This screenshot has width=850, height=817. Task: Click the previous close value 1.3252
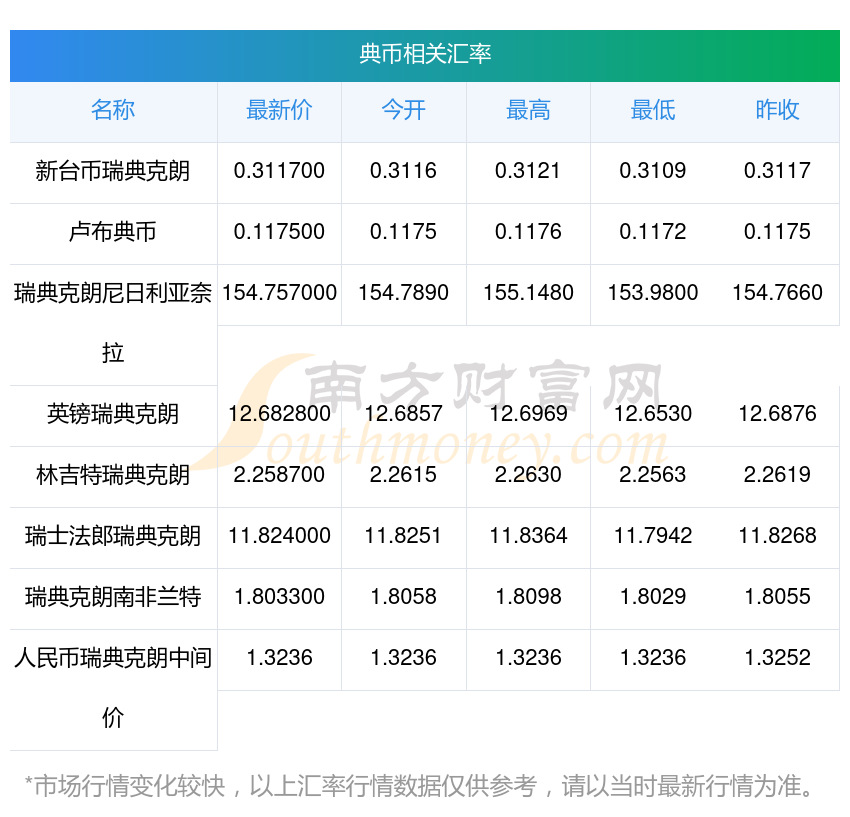777,658
